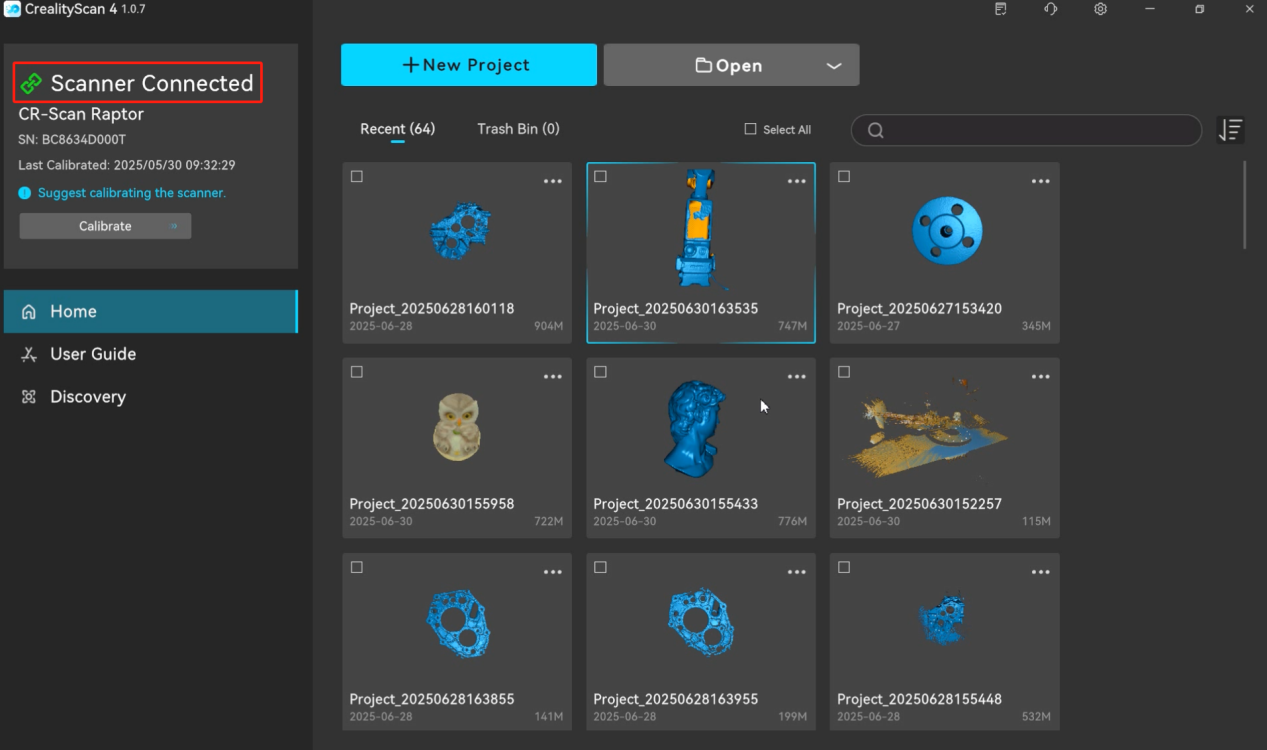Open the three-dot menu on Project_20250630155958
The height and width of the screenshot is (750, 1267).
(552, 377)
